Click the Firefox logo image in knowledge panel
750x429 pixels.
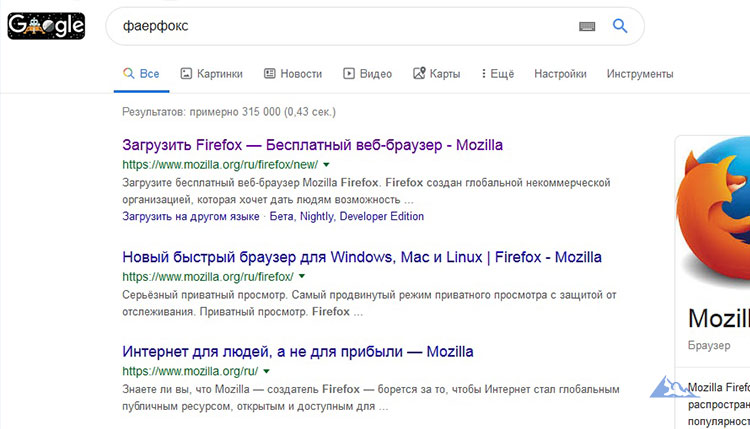(714, 213)
